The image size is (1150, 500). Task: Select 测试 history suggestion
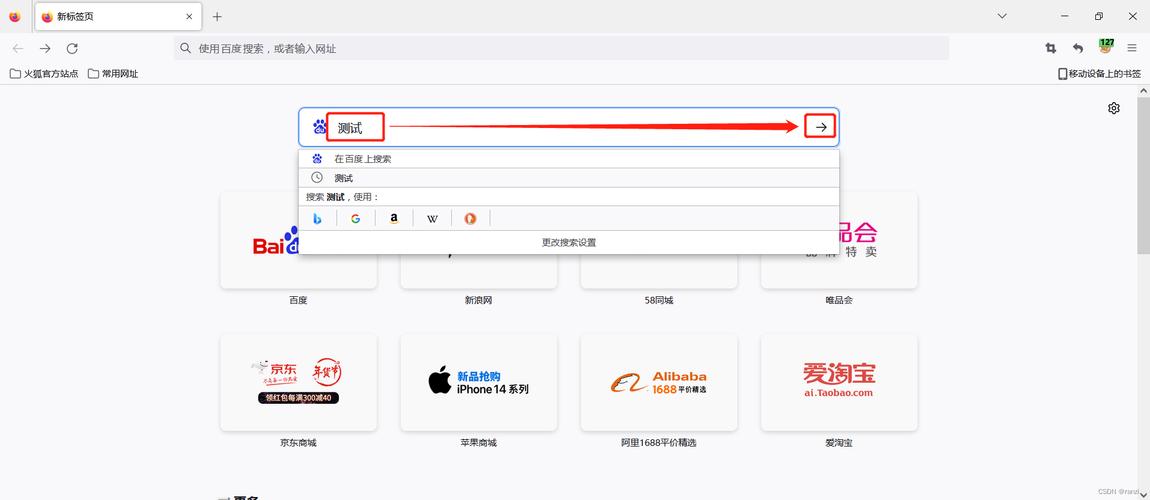pos(569,177)
